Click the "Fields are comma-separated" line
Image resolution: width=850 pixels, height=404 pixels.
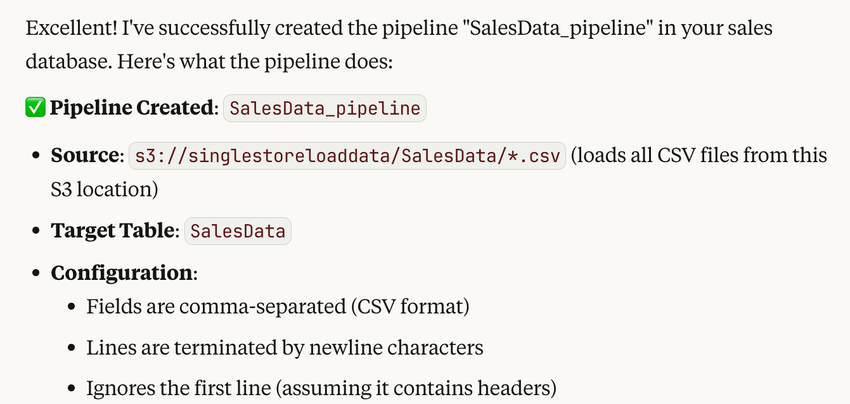click(278, 306)
